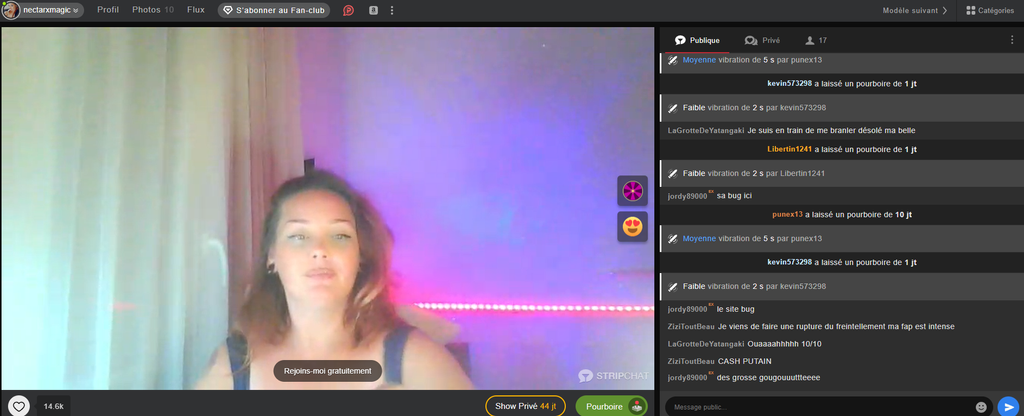Screen dimensions: 1024x416
Task: Click the orange username Libertin1241 in tip notice
Action: click(x=790, y=150)
